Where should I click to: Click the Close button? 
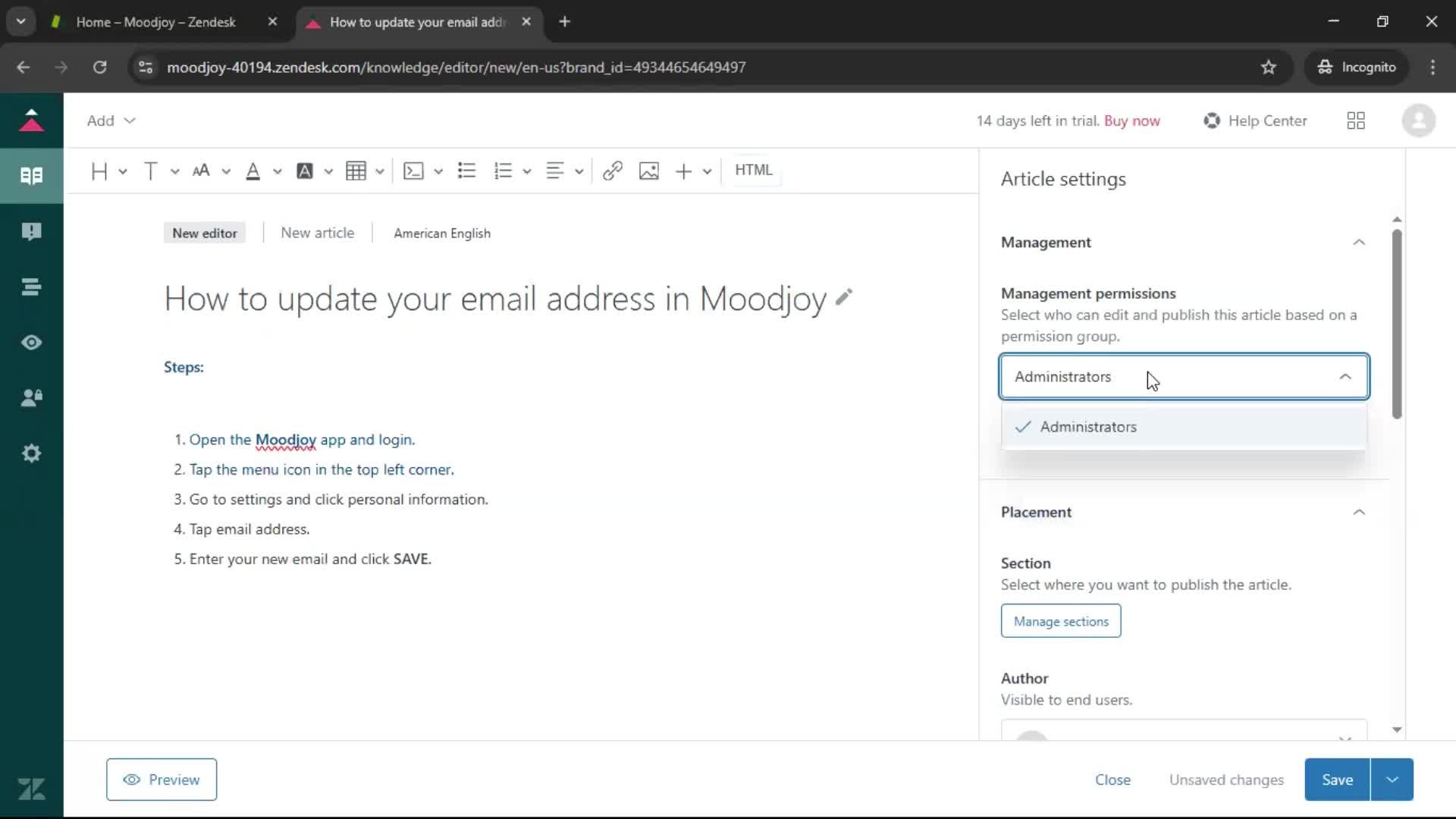pyautogui.click(x=1112, y=780)
